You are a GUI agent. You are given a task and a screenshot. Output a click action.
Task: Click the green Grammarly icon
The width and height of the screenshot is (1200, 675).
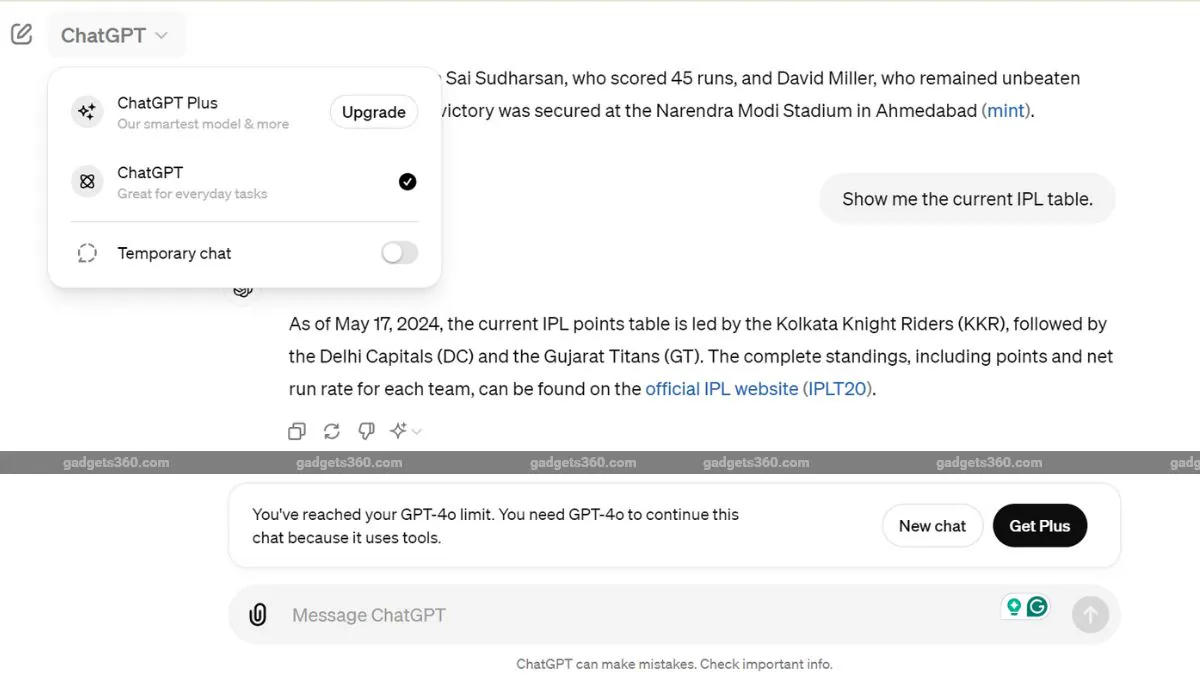1037,606
